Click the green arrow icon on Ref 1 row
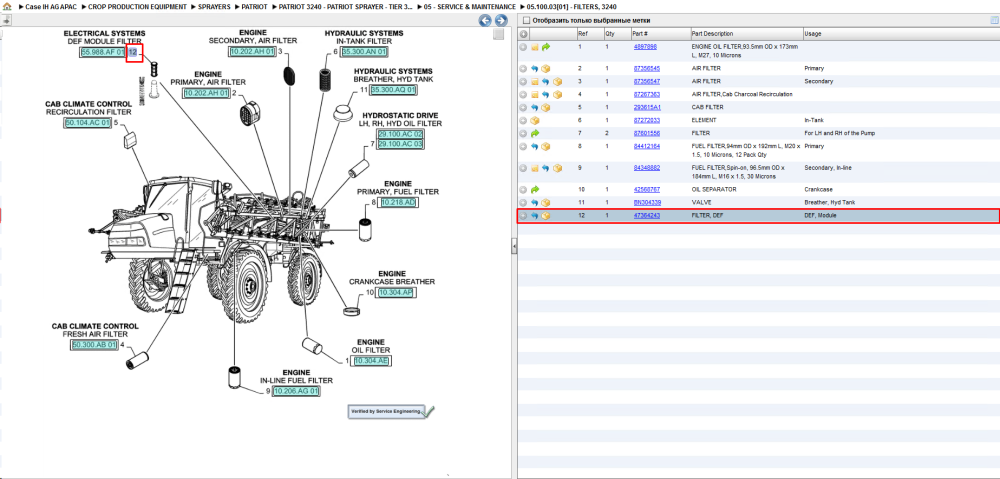 point(545,47)
